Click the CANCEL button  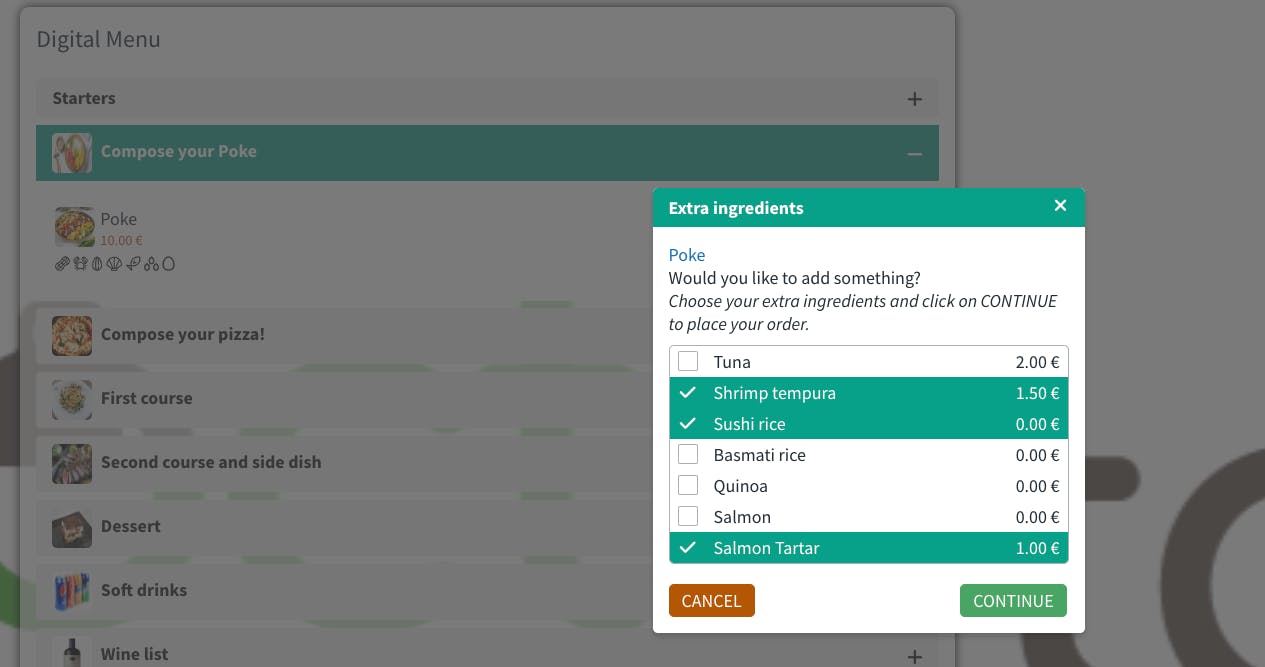pyautogui.click(x=711, y=600)
